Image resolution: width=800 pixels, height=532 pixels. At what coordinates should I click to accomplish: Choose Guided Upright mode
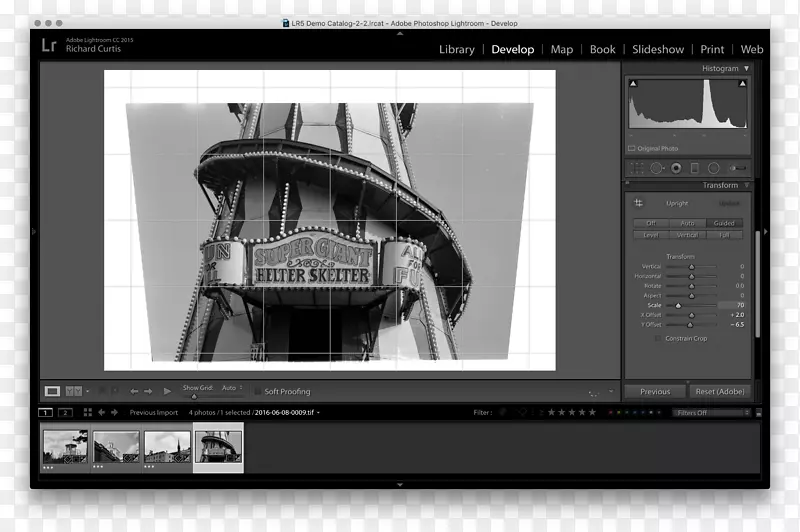(x=724, y=223)
